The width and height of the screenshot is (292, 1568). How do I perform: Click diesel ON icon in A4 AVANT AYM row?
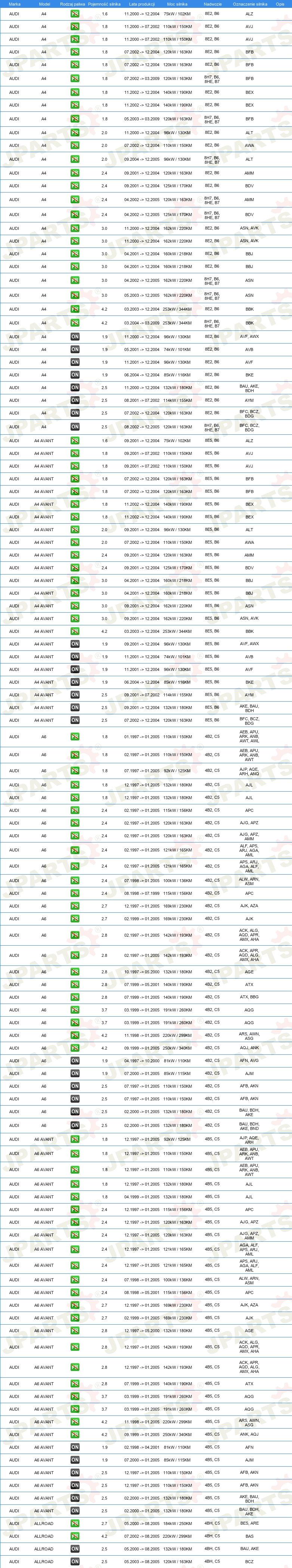tap(75, 695)
